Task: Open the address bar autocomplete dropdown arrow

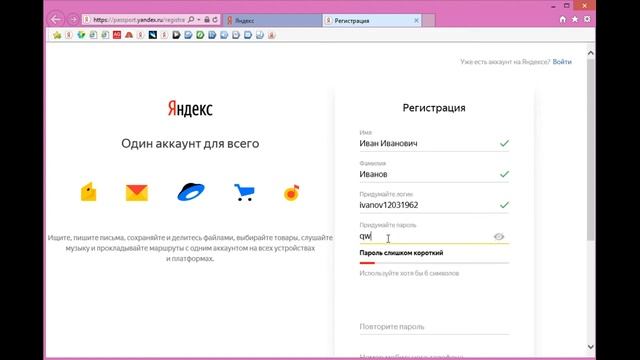Action: [199, 20]
